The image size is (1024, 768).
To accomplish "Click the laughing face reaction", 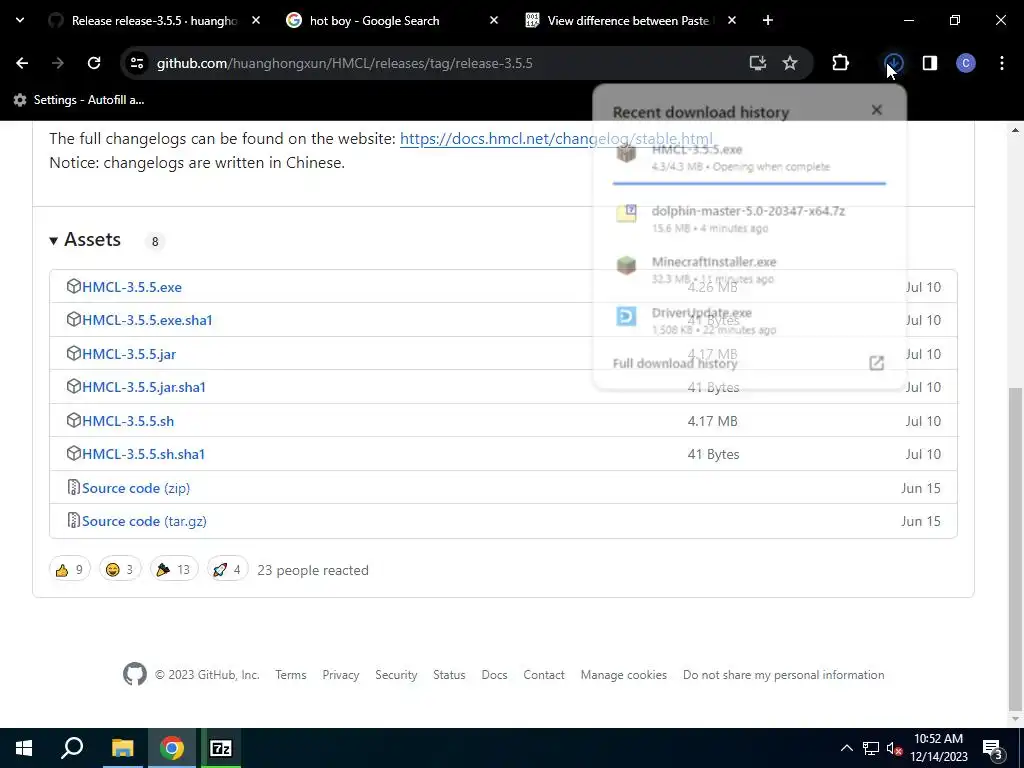I will 120,570.
